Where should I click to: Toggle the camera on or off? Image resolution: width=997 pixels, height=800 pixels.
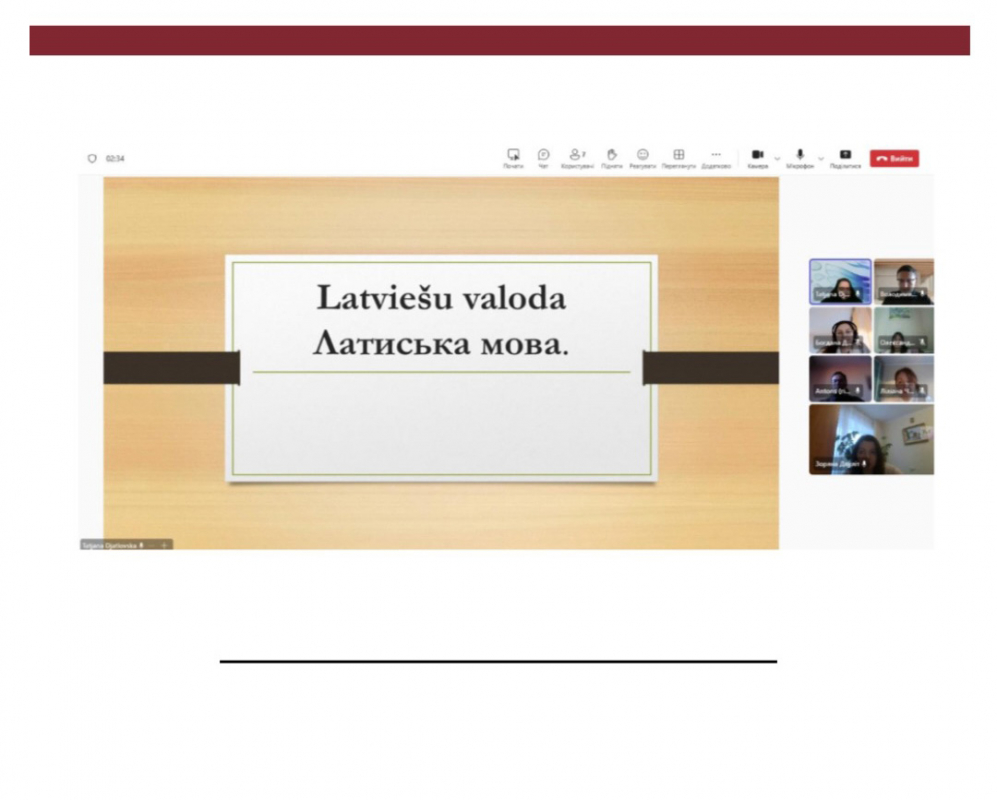[x=758, y=157]
